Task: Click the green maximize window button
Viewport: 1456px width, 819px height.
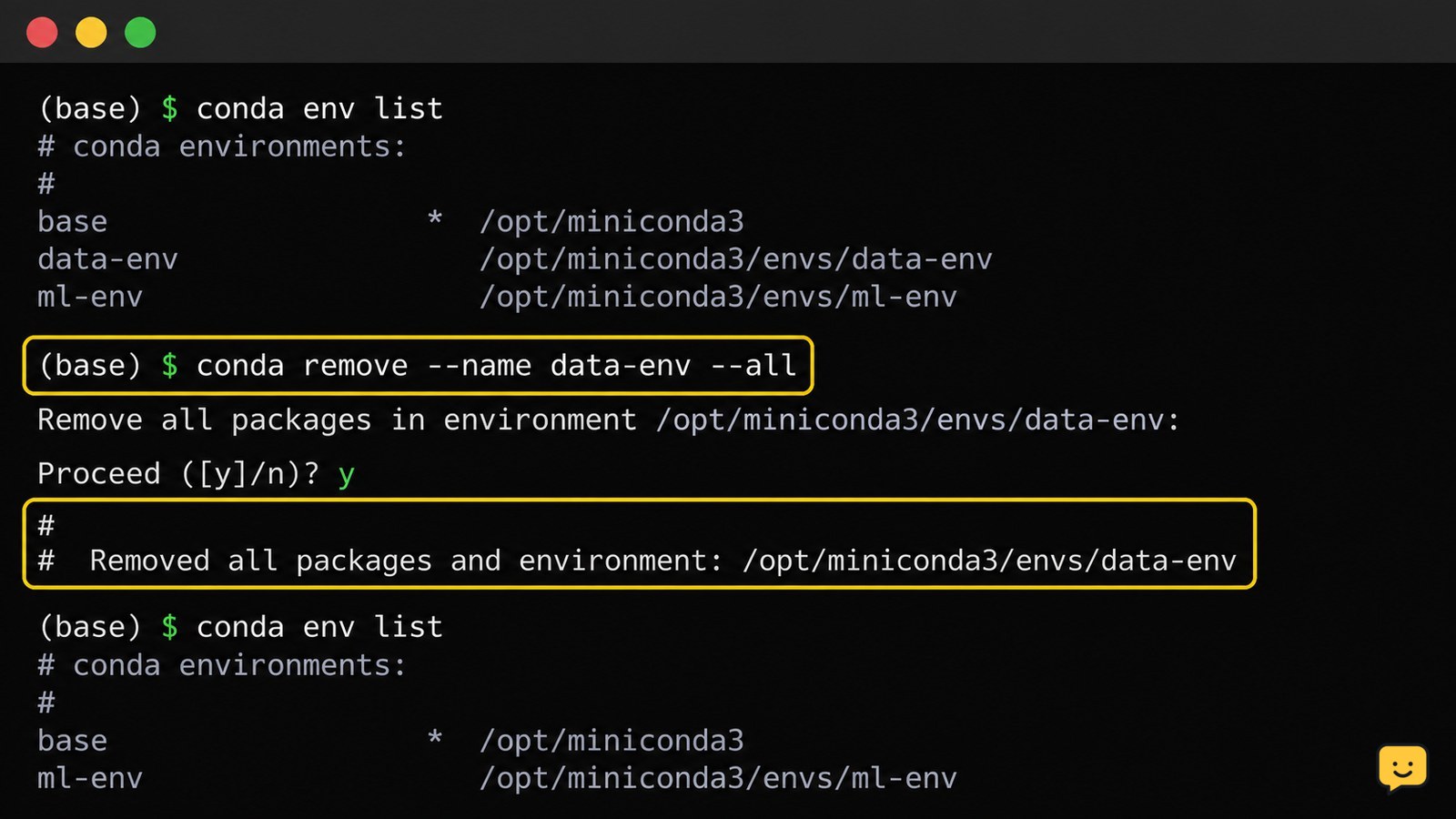Action: click(140, 33)
